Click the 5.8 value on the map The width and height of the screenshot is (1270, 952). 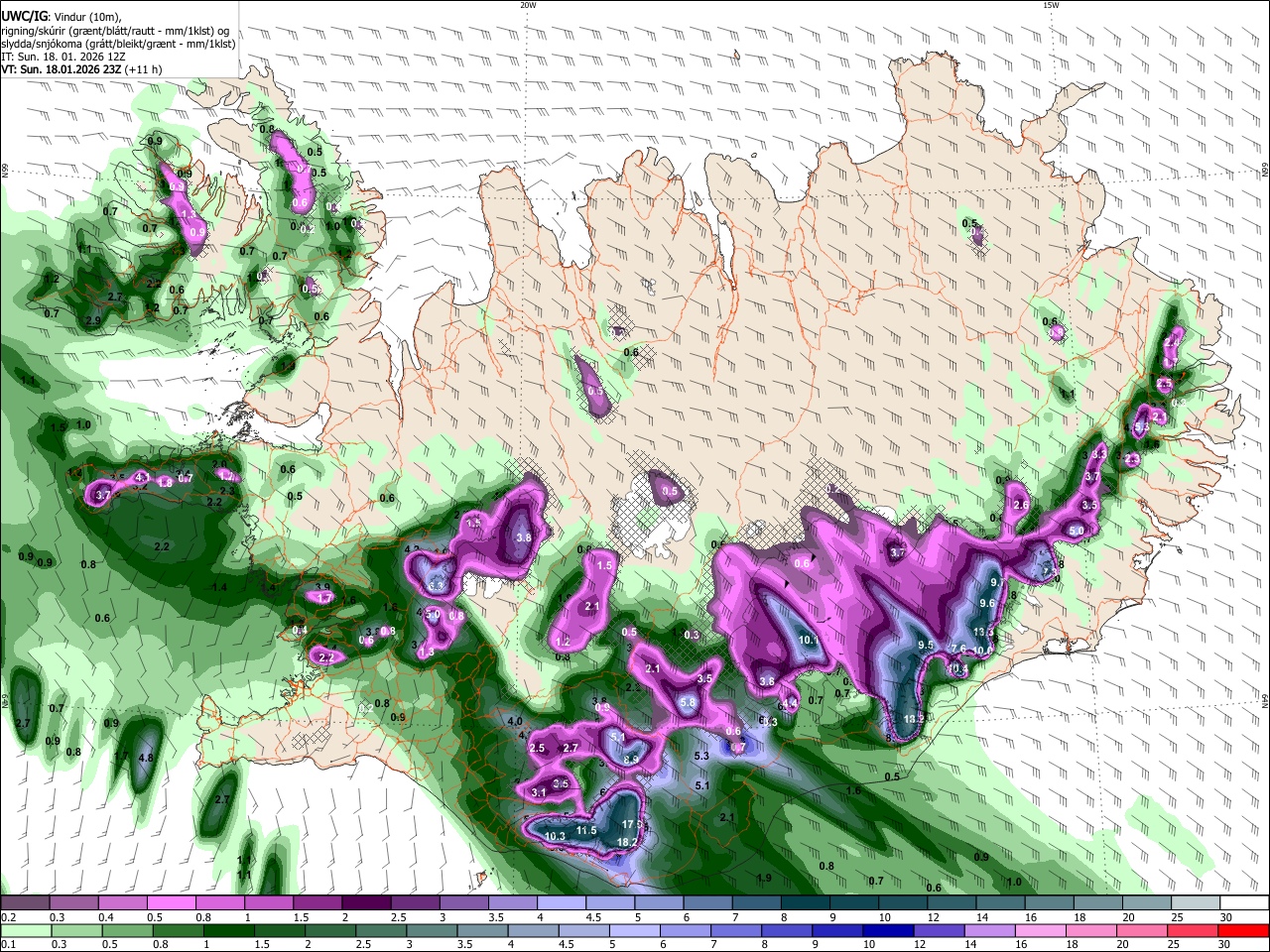[689, 703]
